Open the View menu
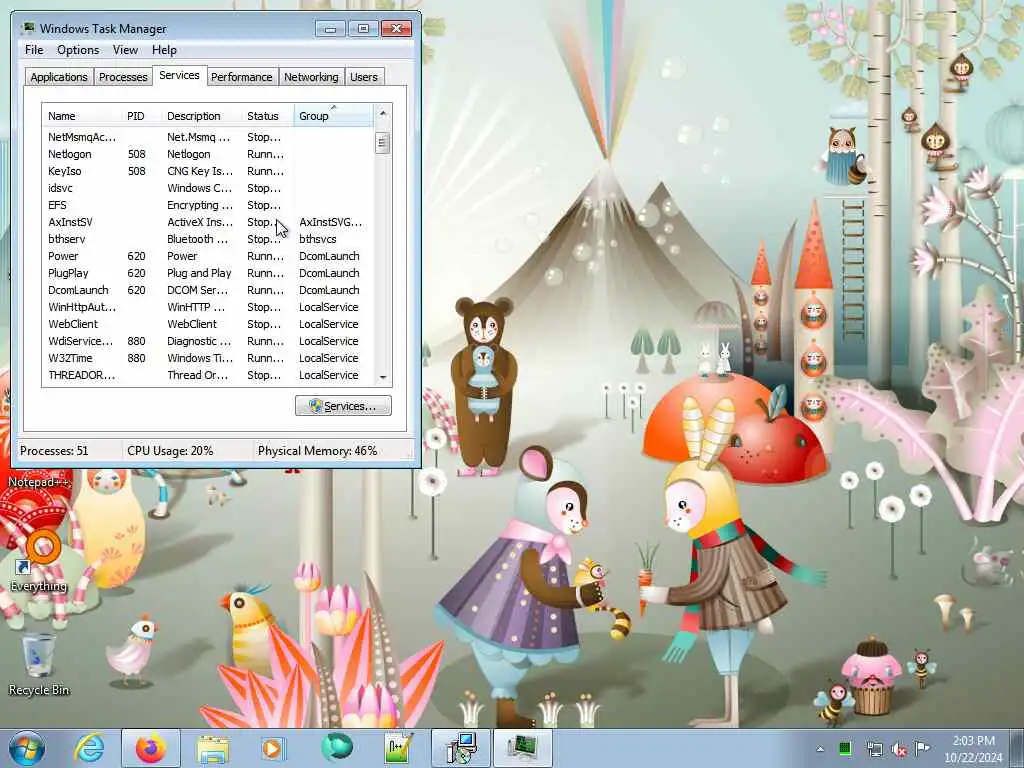Screen dimensions: 1024x768 pos(125,50)
